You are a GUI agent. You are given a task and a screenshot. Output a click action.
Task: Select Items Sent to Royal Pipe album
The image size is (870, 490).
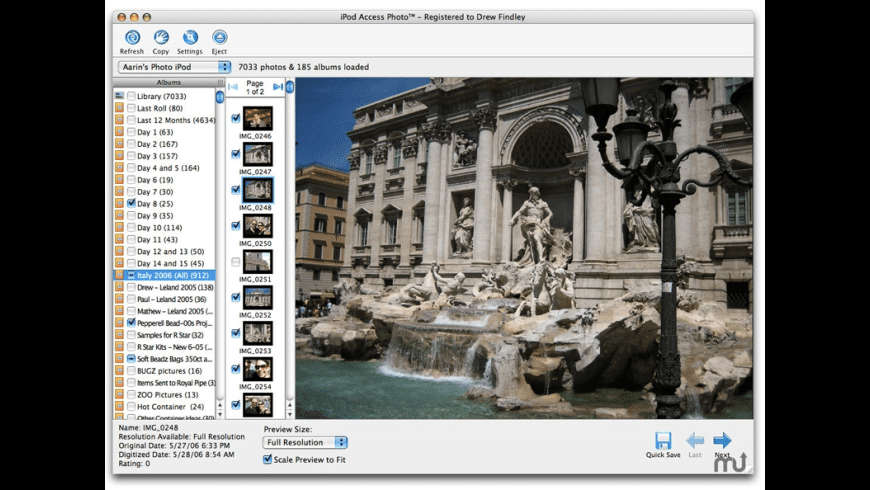pyautogui.click(x=176, y=382)
